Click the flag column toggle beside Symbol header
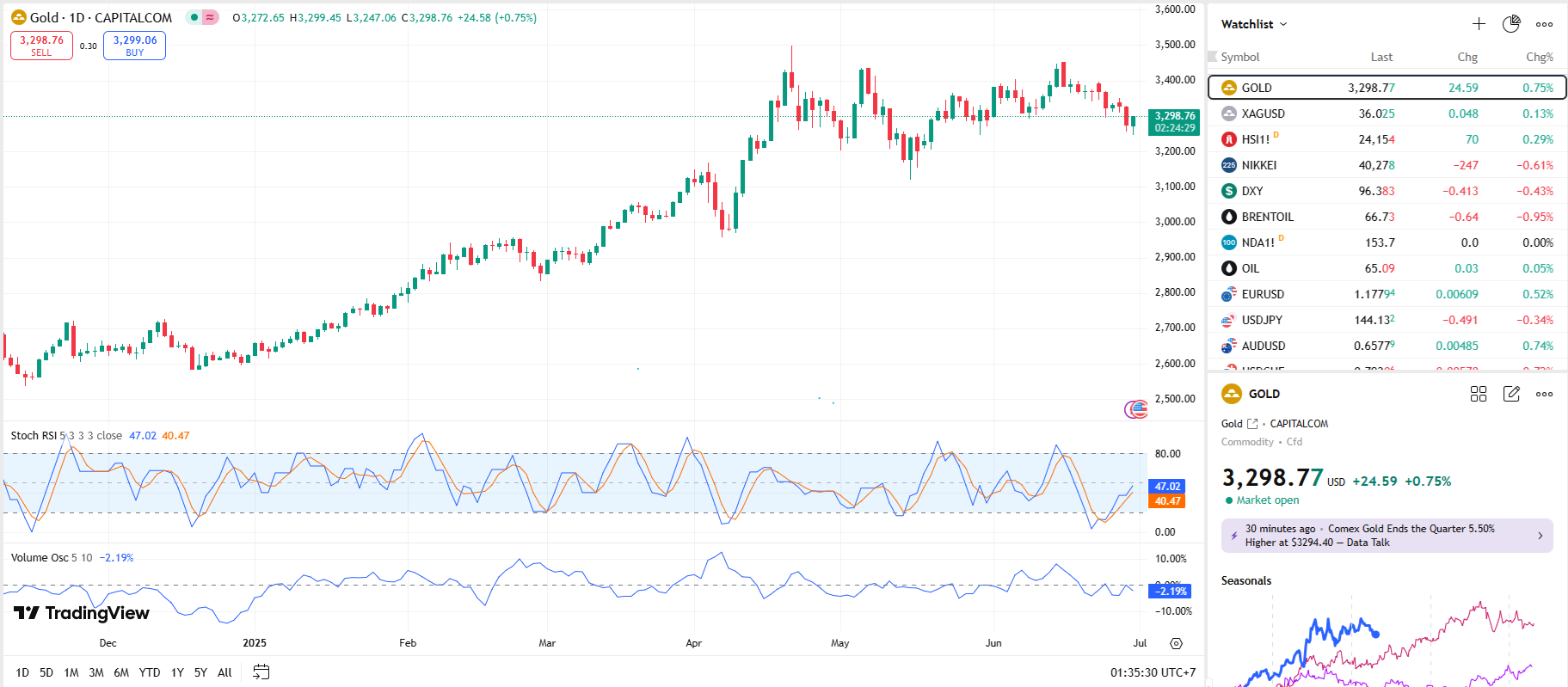The image size is (1568, 687). point(1213,57)
